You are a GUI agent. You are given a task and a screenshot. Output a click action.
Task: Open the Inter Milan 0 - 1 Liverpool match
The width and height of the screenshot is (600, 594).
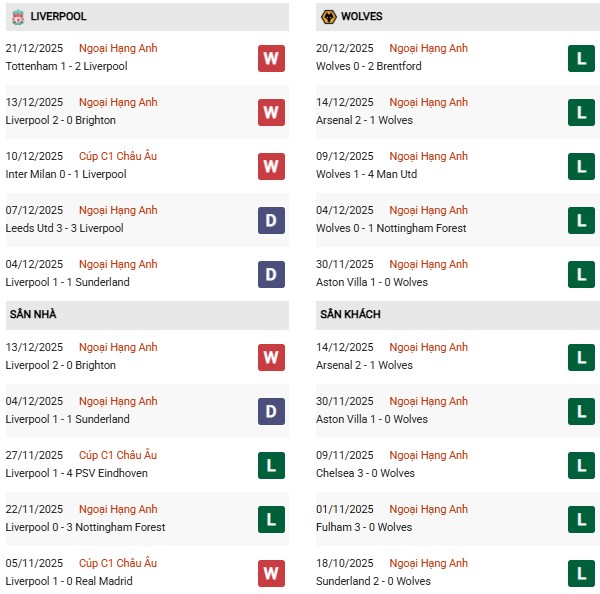(68, 174)
